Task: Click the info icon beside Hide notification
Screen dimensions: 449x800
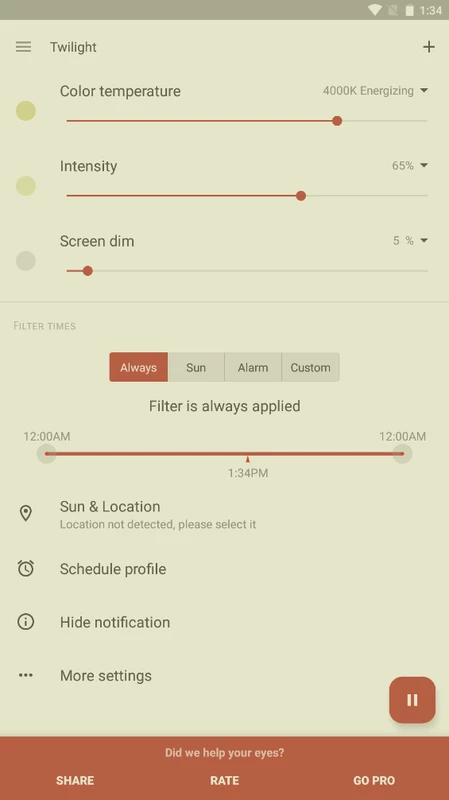Action: [x=26, y=622]
